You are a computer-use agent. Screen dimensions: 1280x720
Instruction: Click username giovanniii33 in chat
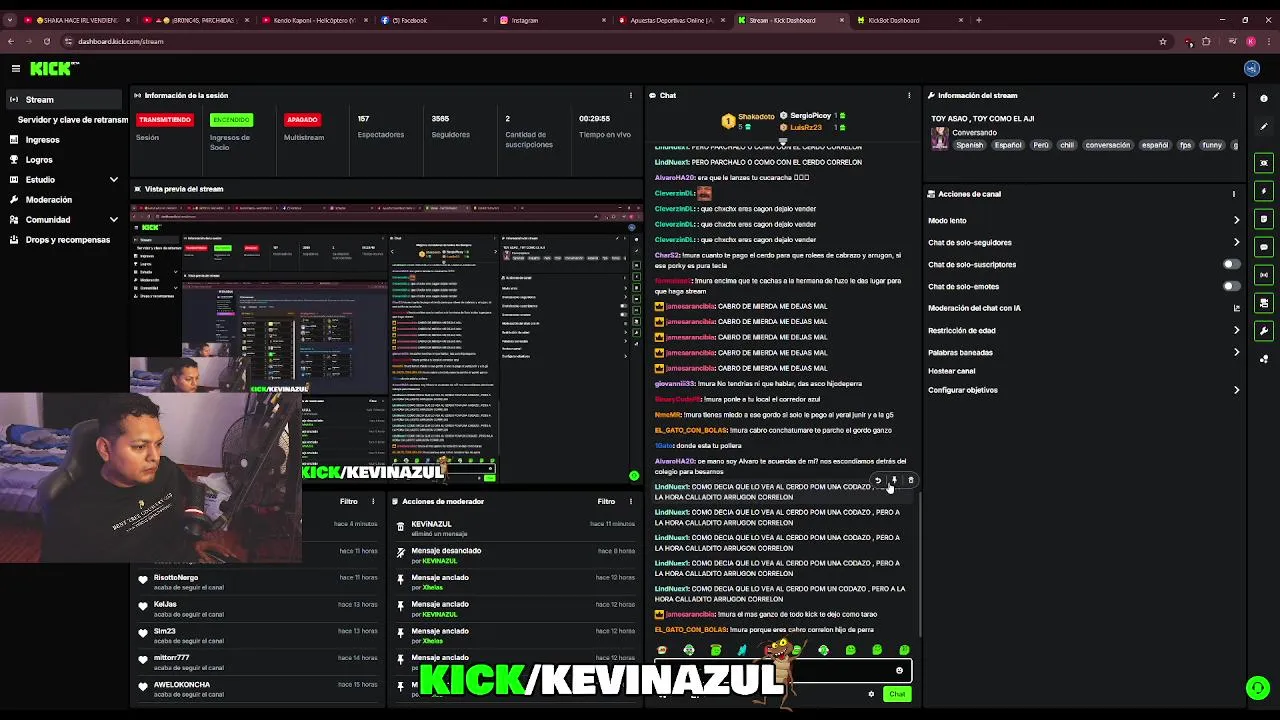(x=675, y=384)
